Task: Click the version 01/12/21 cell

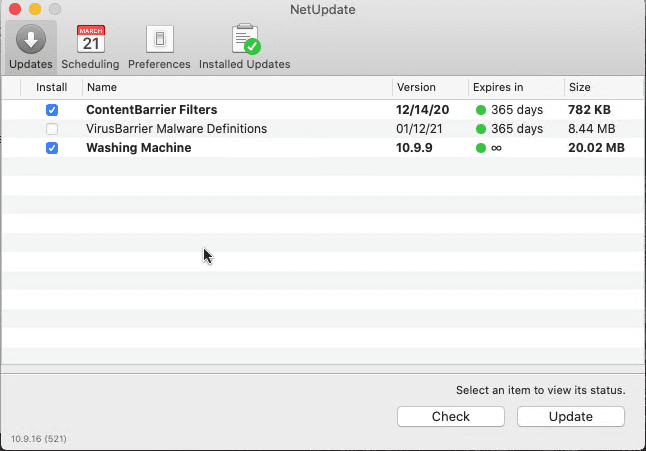Action: click(419, 129)
